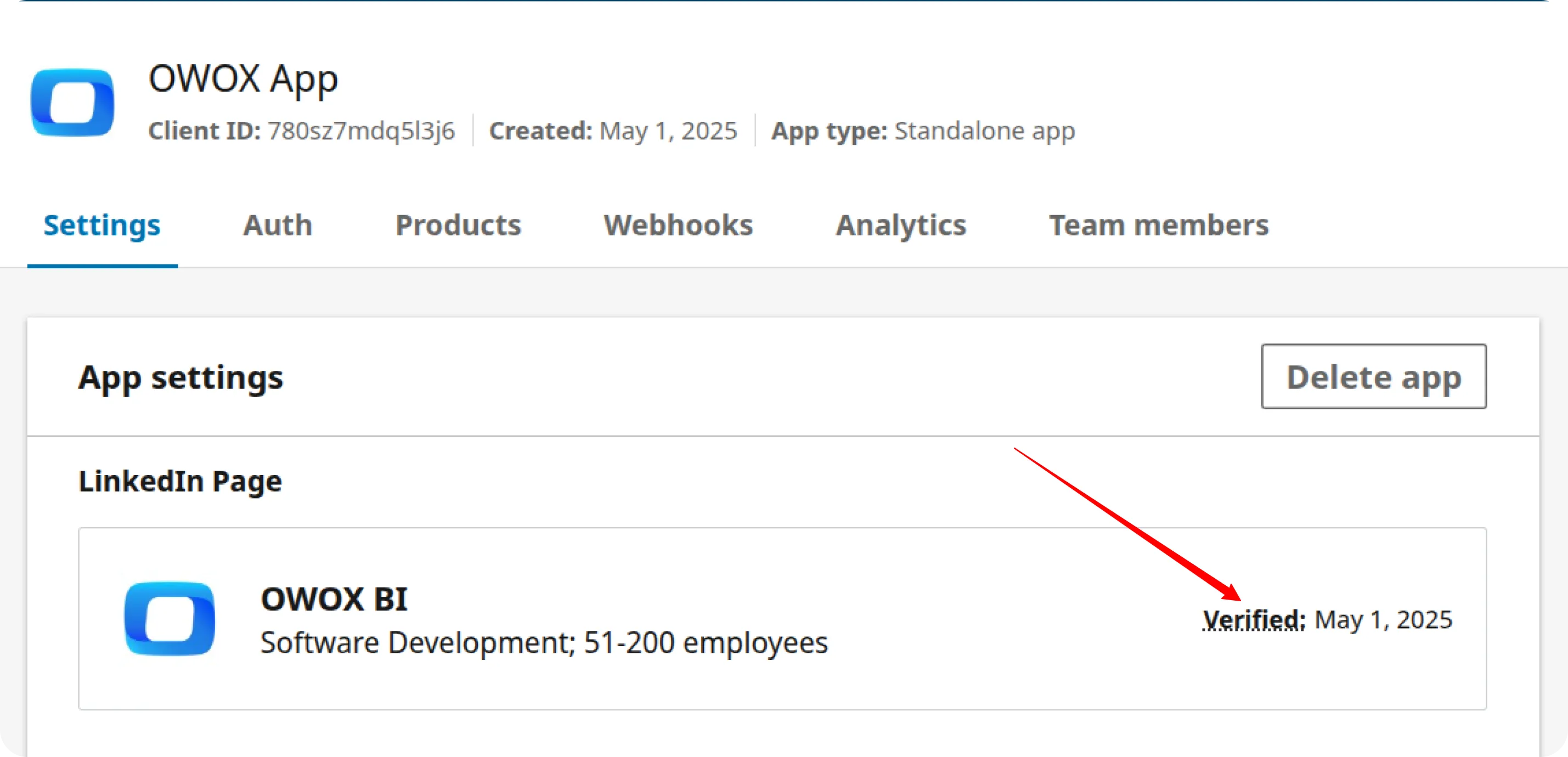Click the OWOX App title

[243, 80]
